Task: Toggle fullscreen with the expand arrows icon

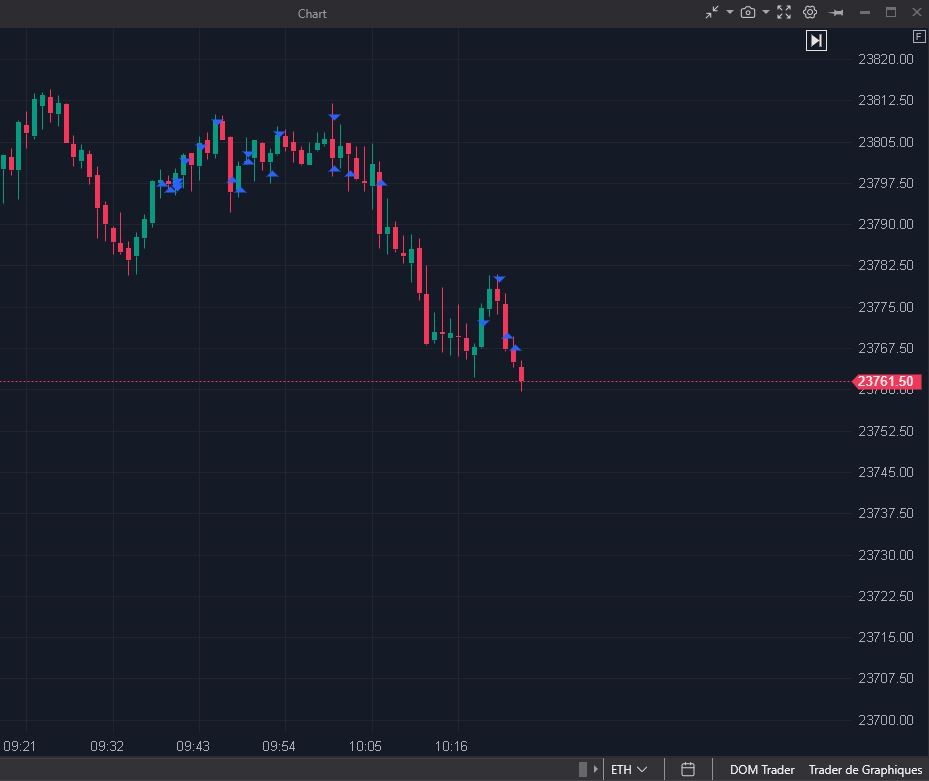Action: (784, 12)
